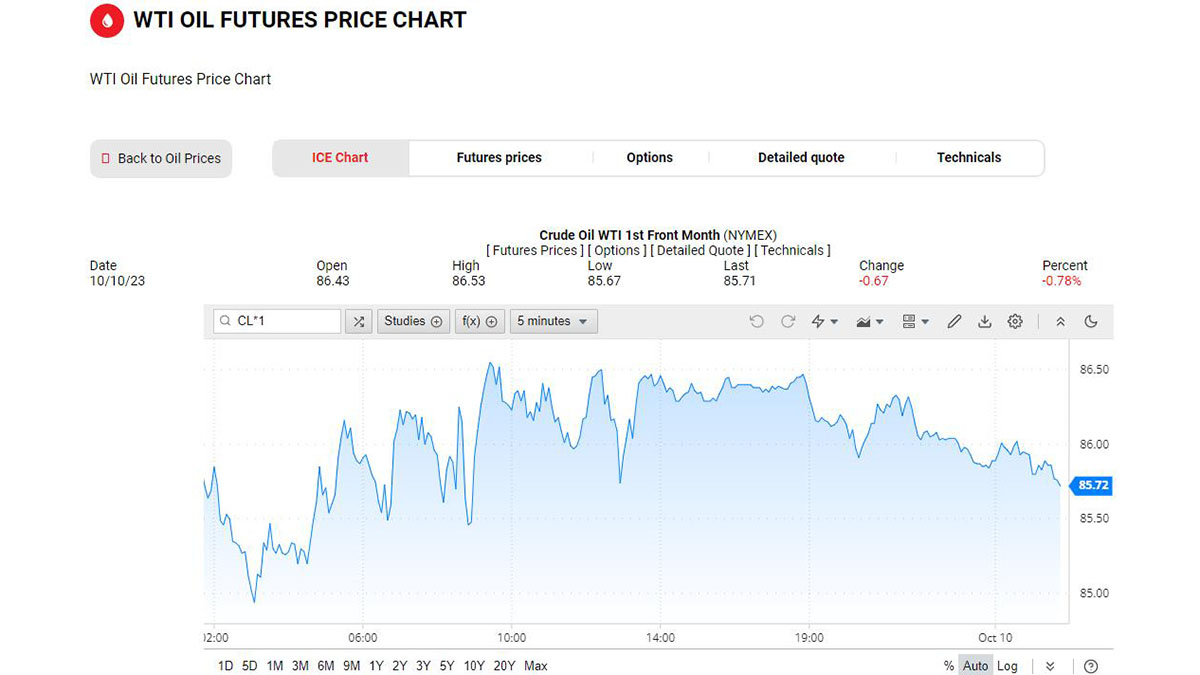1200x675 pixels.
Task: Download the chart image
Action: coord(985,321)
